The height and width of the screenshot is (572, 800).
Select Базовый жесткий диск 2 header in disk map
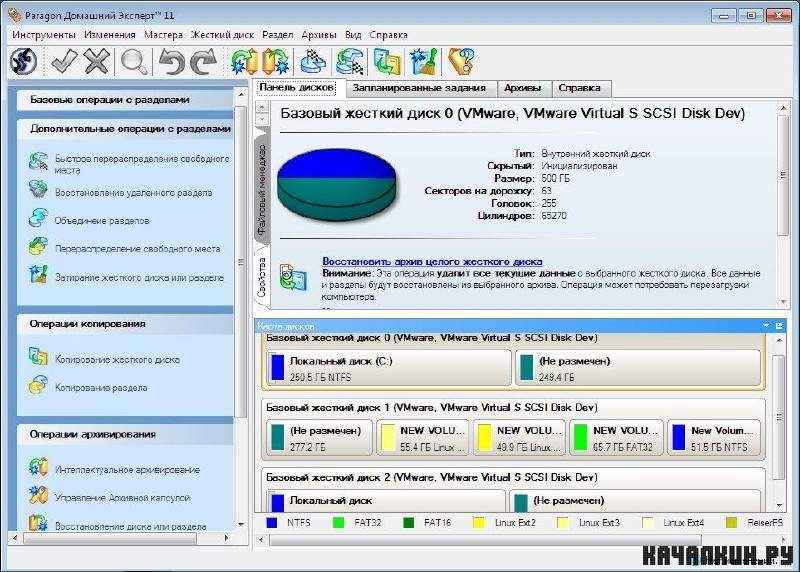tap(432, 477)
